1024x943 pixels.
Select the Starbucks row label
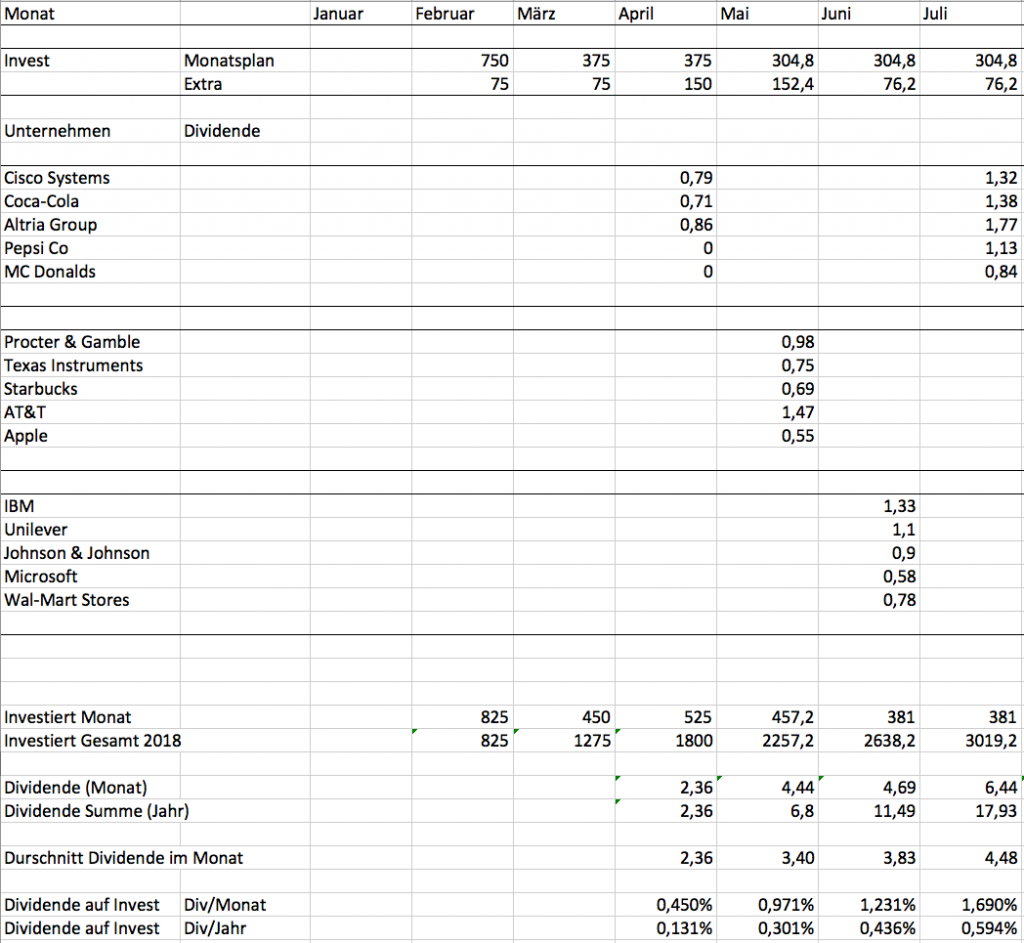click(40, 389)
